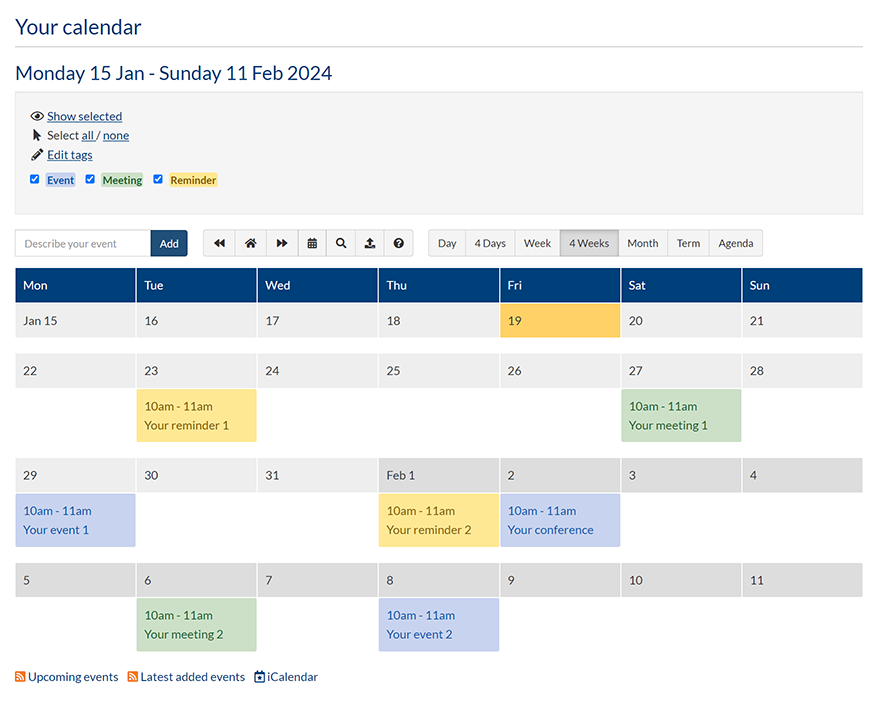This screenshot has width=878, height=701.
Task: Click the home icon in toolbar
Action: (251, 243)
